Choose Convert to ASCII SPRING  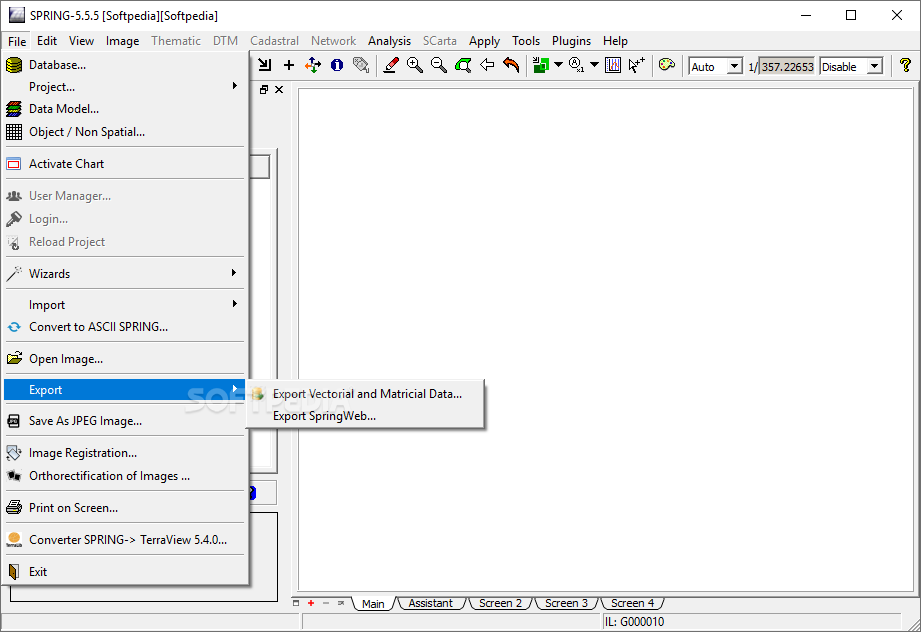pyautogui.click(x=124, y=327)
